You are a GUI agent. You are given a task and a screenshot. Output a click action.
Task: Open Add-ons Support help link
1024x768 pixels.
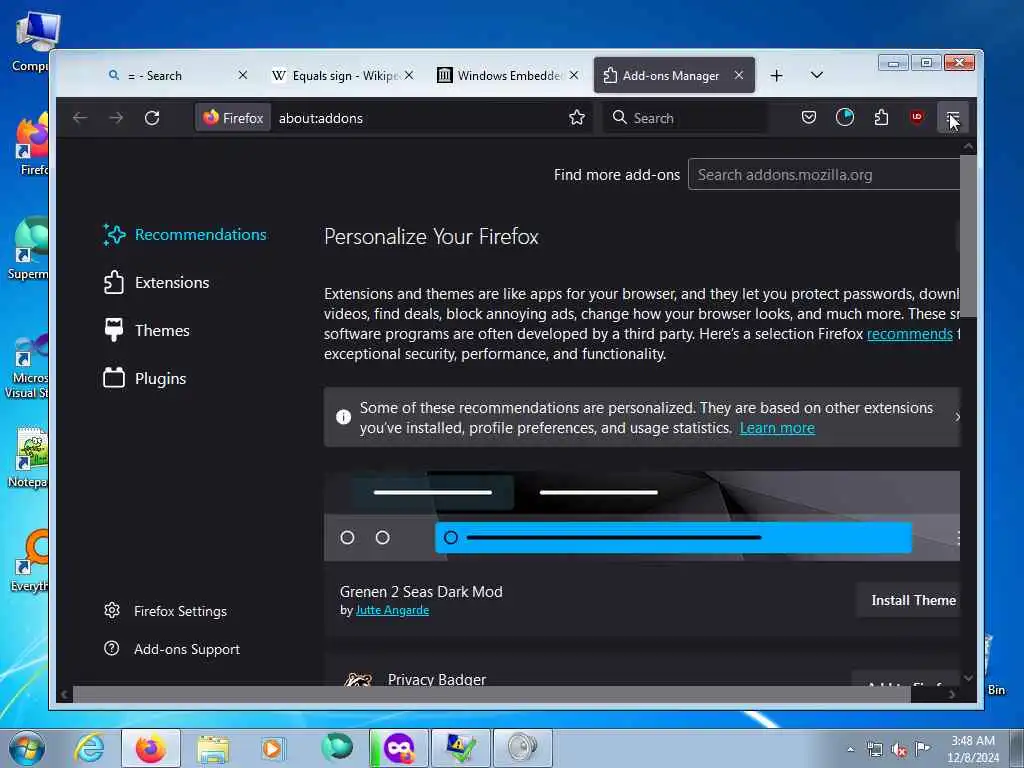(x=172, y=649)
